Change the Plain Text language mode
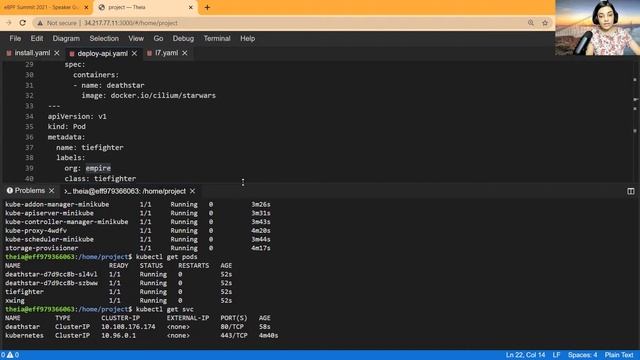640x360 pixels. coord(619,355)
